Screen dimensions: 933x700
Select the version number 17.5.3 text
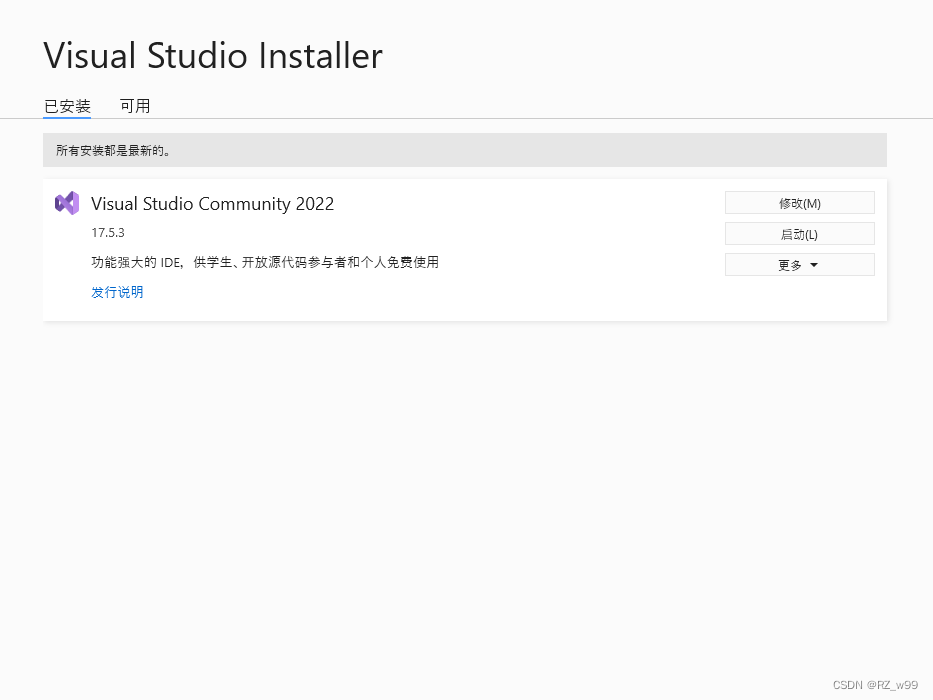click(107, 232)
